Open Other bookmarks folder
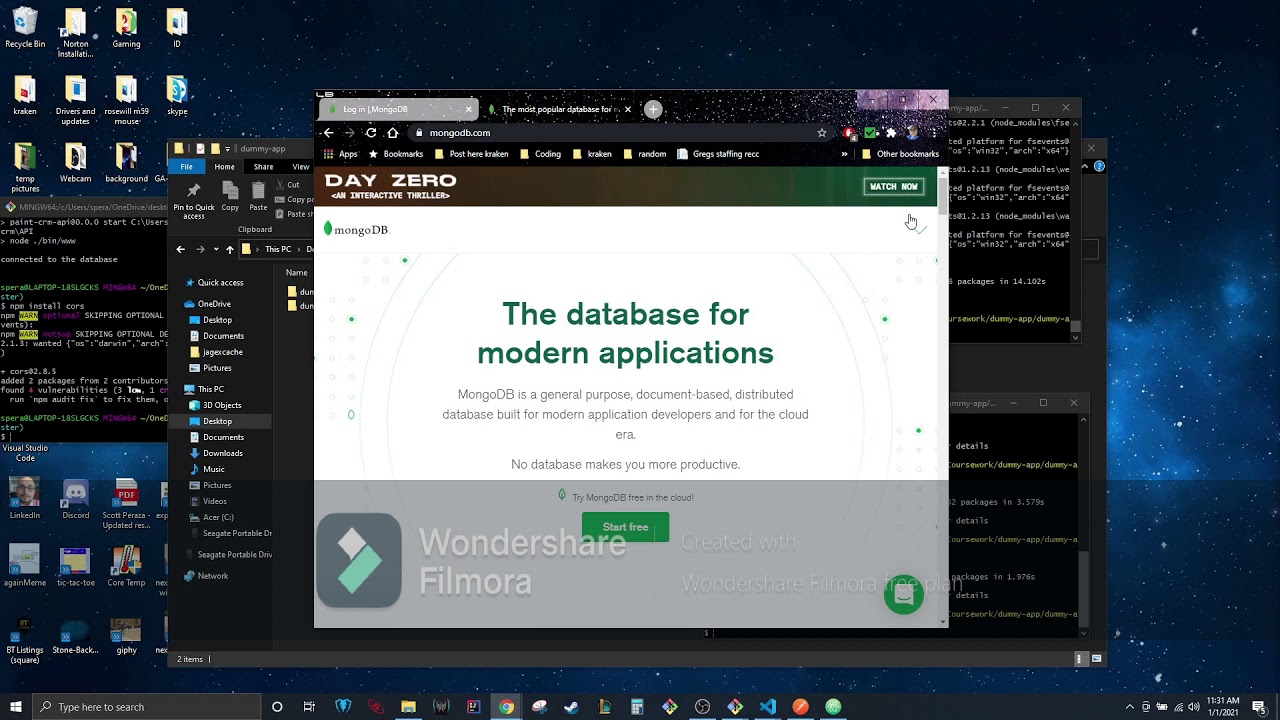 900,154
